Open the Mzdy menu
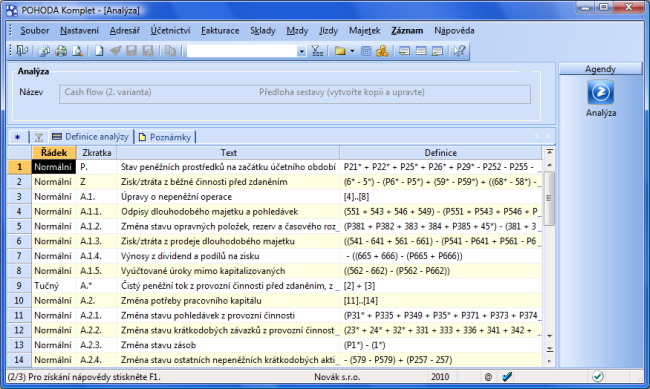Image resolution: width=650 pixels, height=389 pixels. coord(297,31)
